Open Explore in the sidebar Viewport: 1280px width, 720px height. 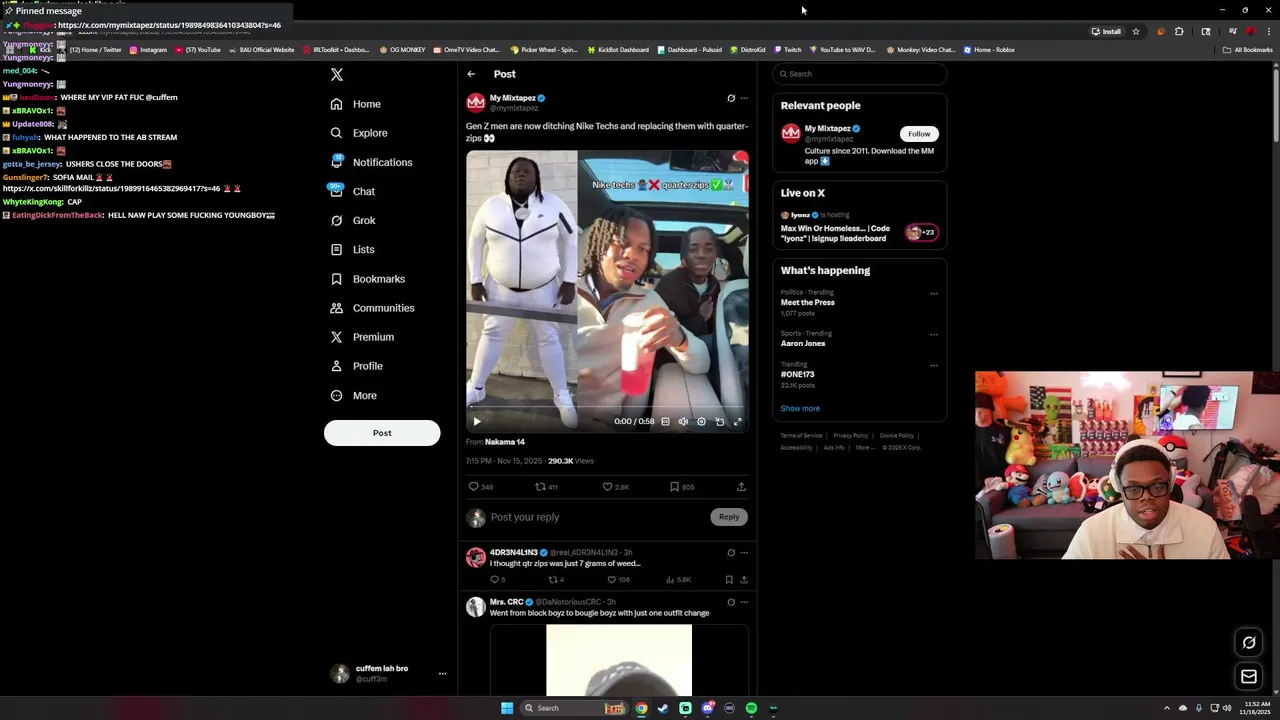(358, 133)
